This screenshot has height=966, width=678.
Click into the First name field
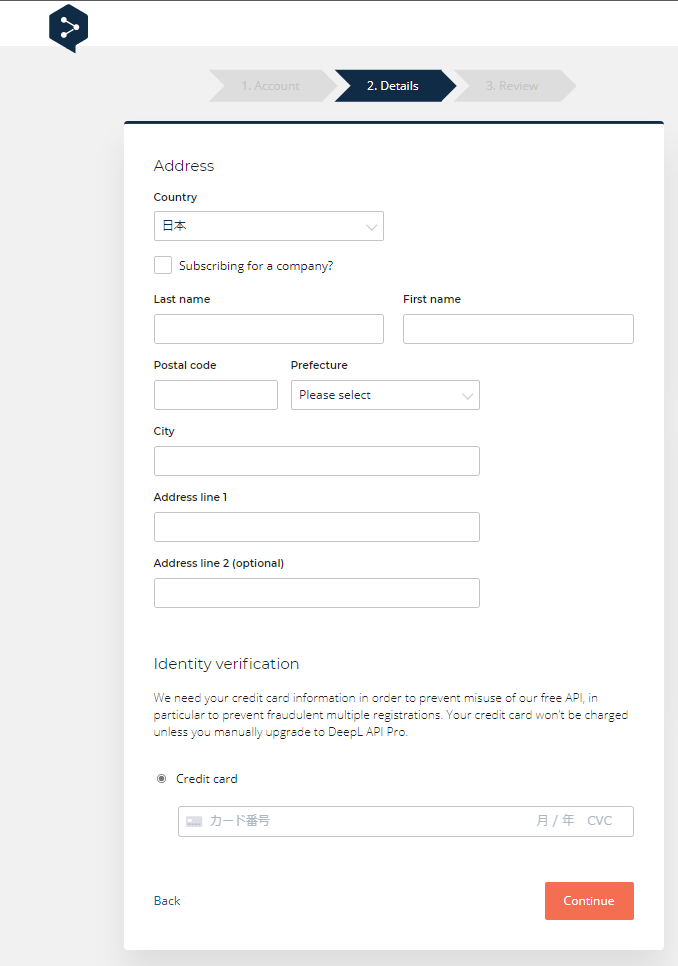518,329
